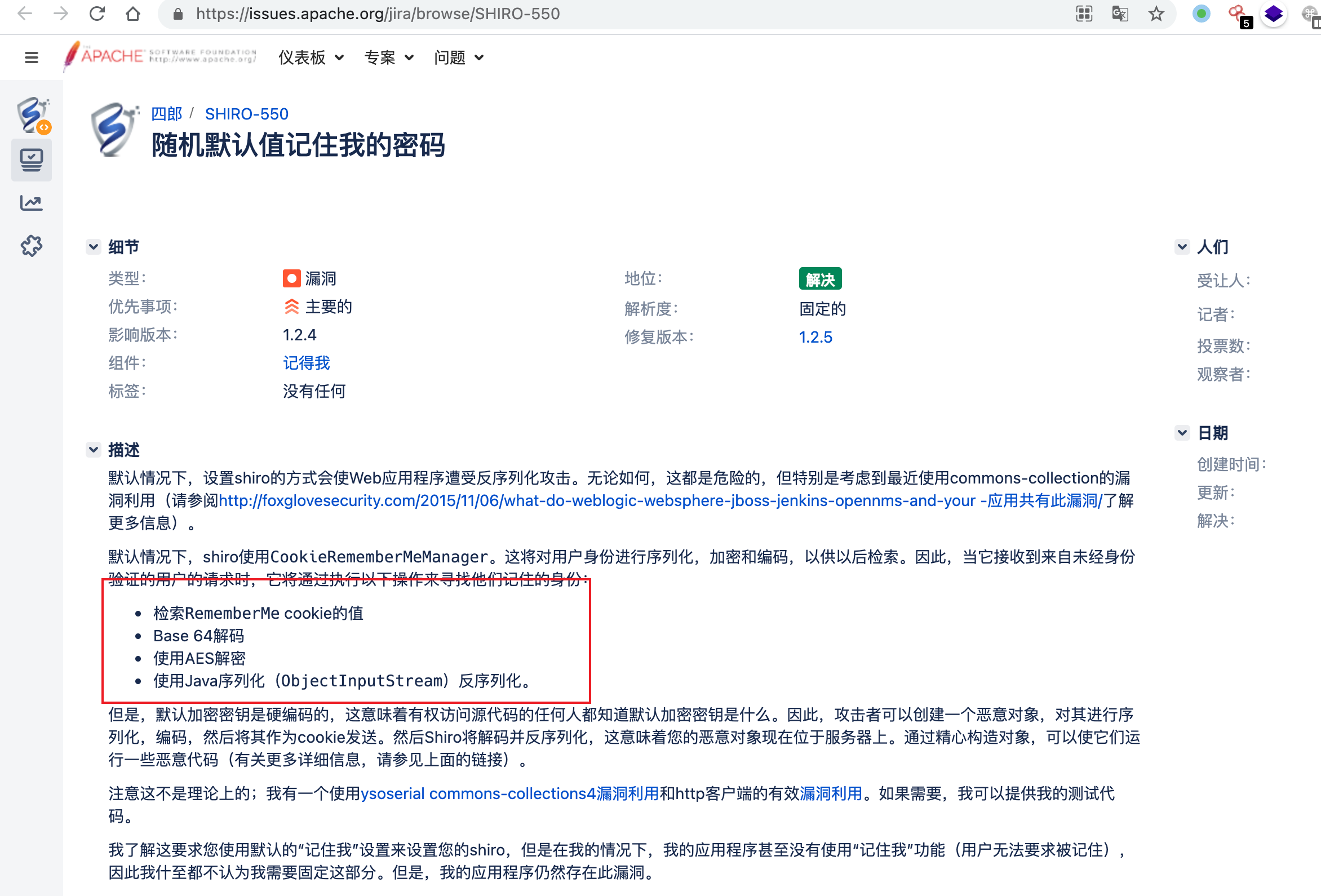Open fix version 1.2.5 link

tap(815, 337)
